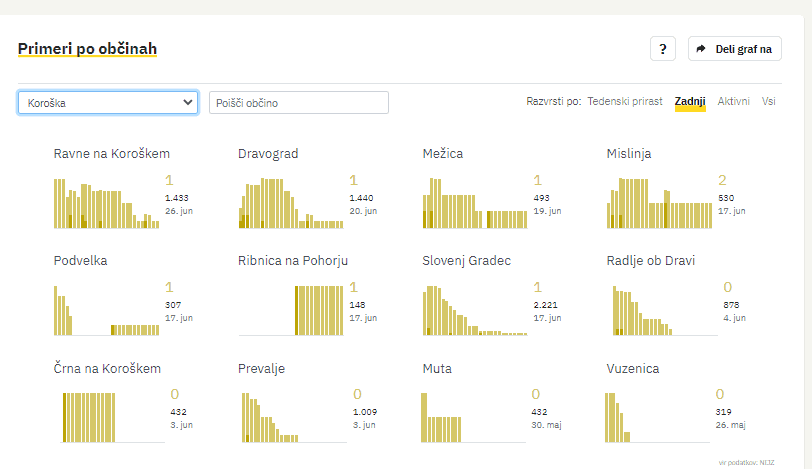Click the 'Deli graf na' button
The height and width of the screenshot is (469, 812).
(735, 49)
